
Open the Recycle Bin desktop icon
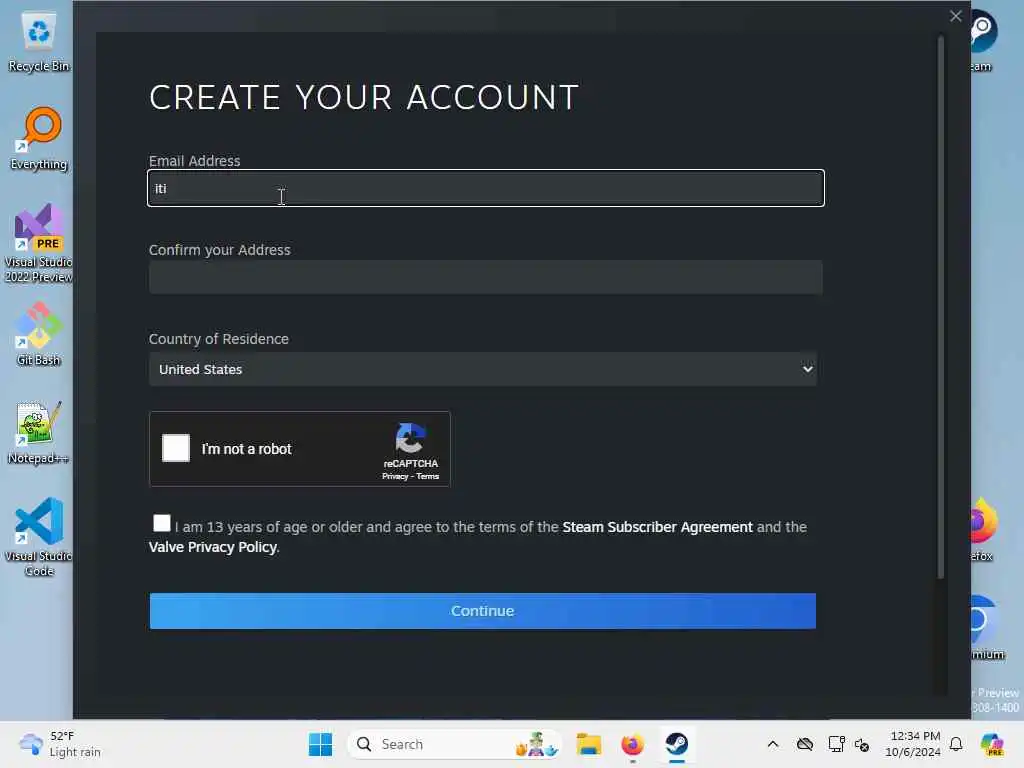[39, 42]
